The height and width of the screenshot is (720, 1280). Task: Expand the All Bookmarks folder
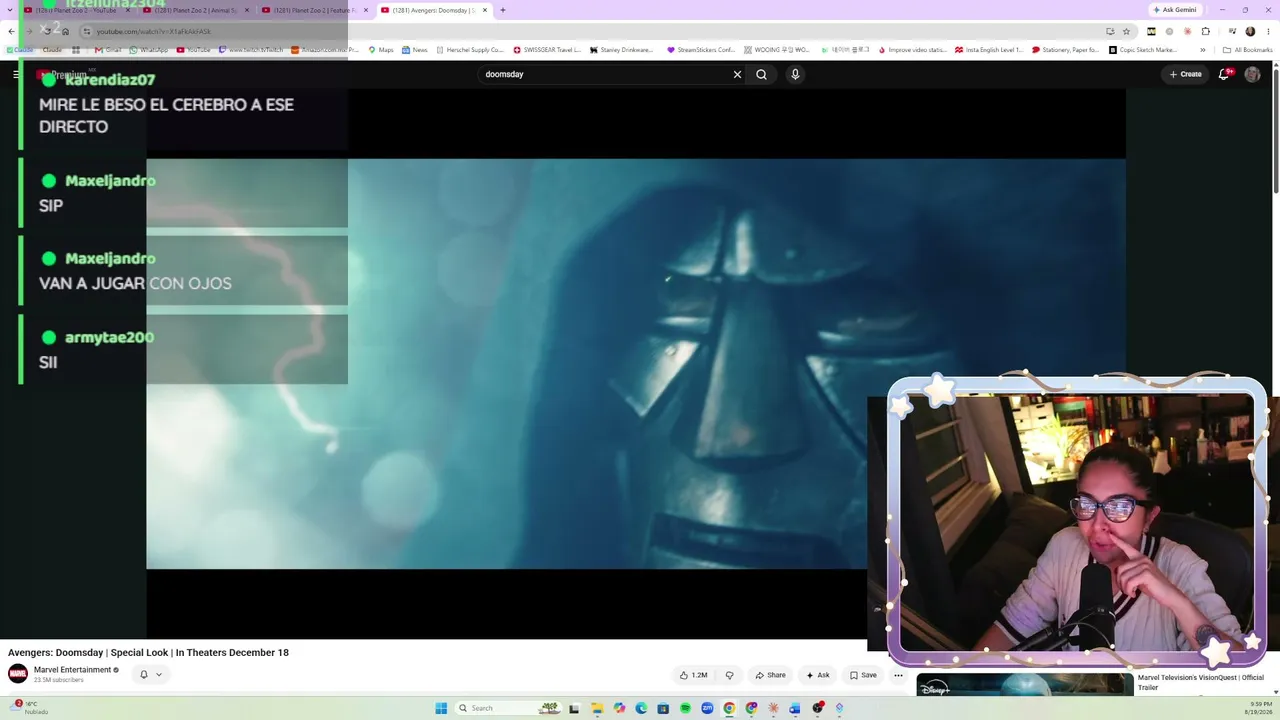pos(1248,50)
